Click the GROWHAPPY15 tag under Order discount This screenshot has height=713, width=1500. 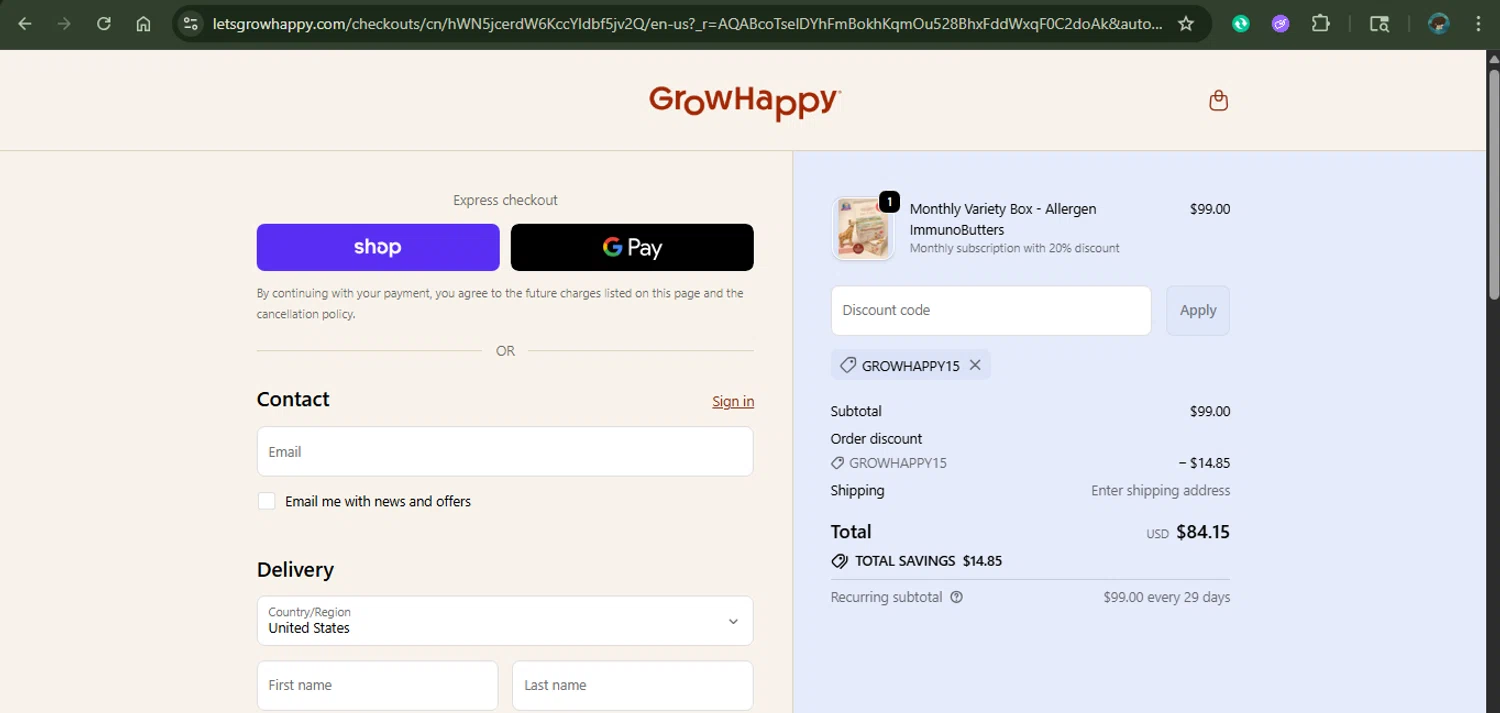(x=888, y=463)
